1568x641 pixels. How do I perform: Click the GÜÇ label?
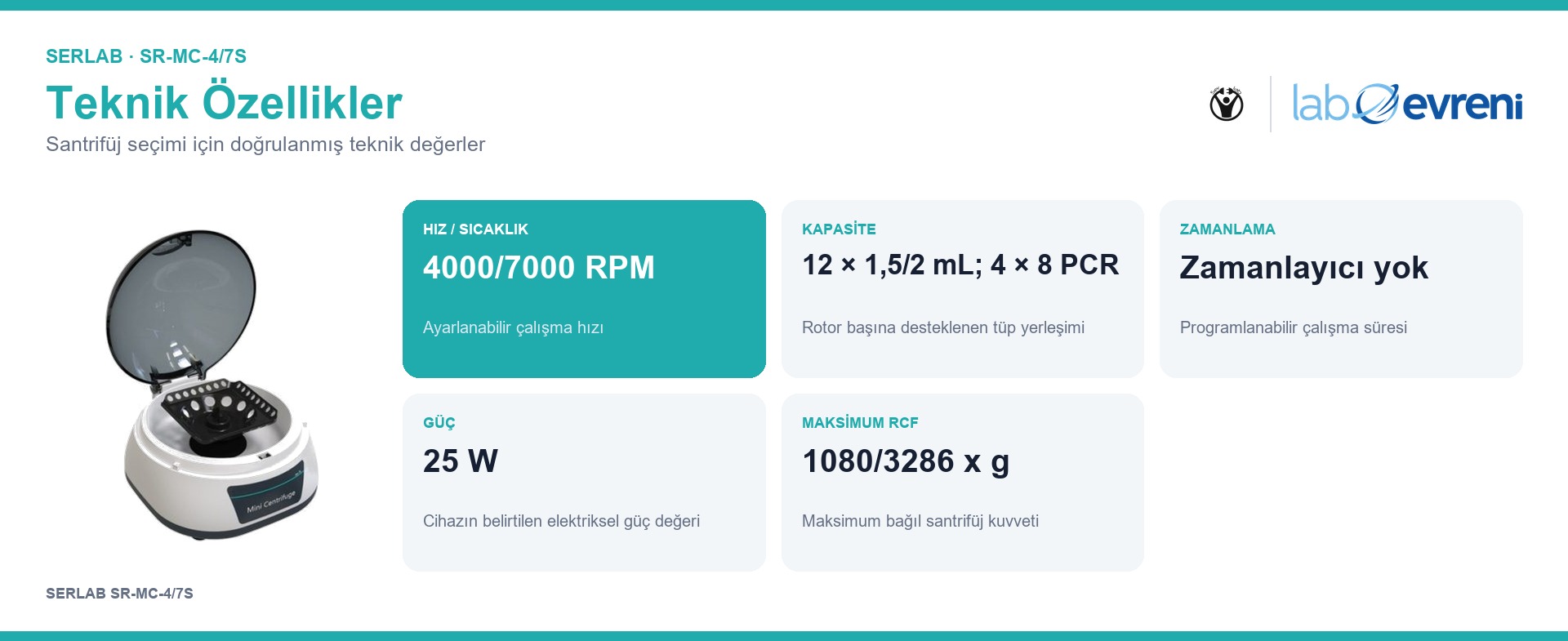(x=439, y=423)
